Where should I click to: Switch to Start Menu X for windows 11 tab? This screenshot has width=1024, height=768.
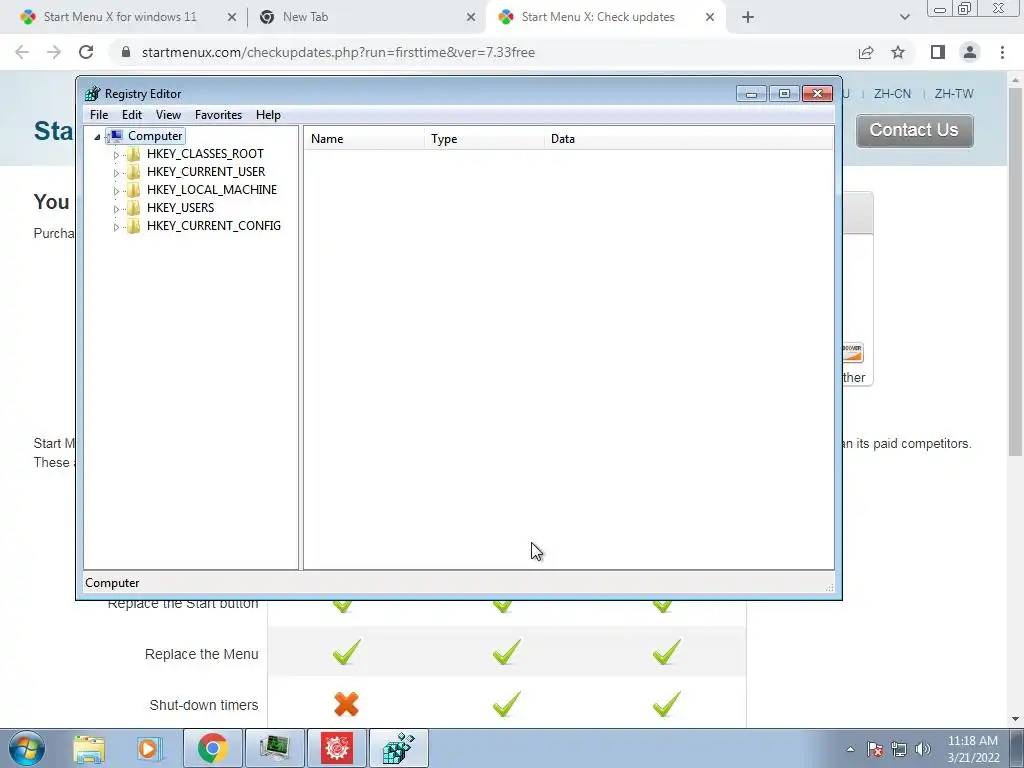(x=120, y=17)
